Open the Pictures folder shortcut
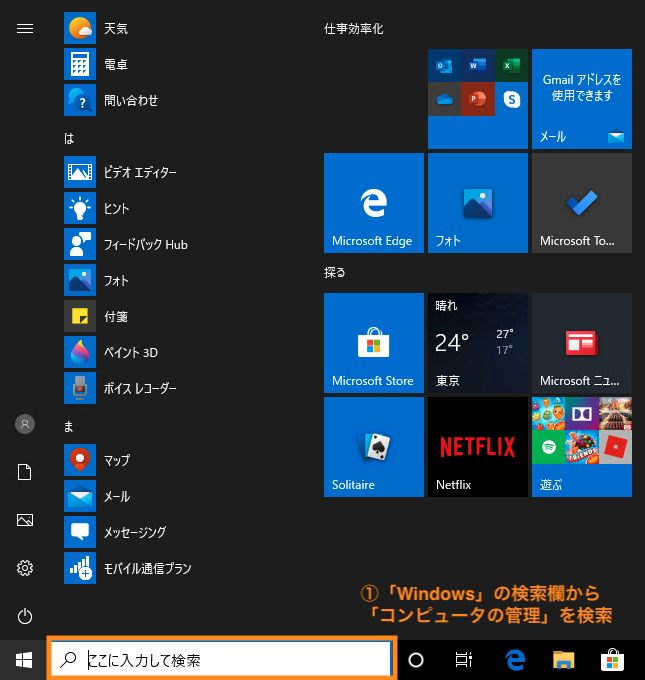 [25, 520]
